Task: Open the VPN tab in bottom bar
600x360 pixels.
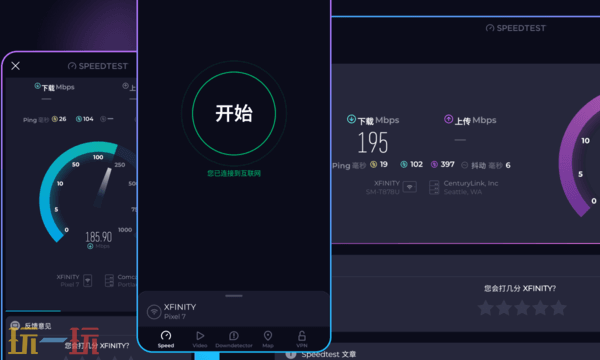Action: point(302,339)
